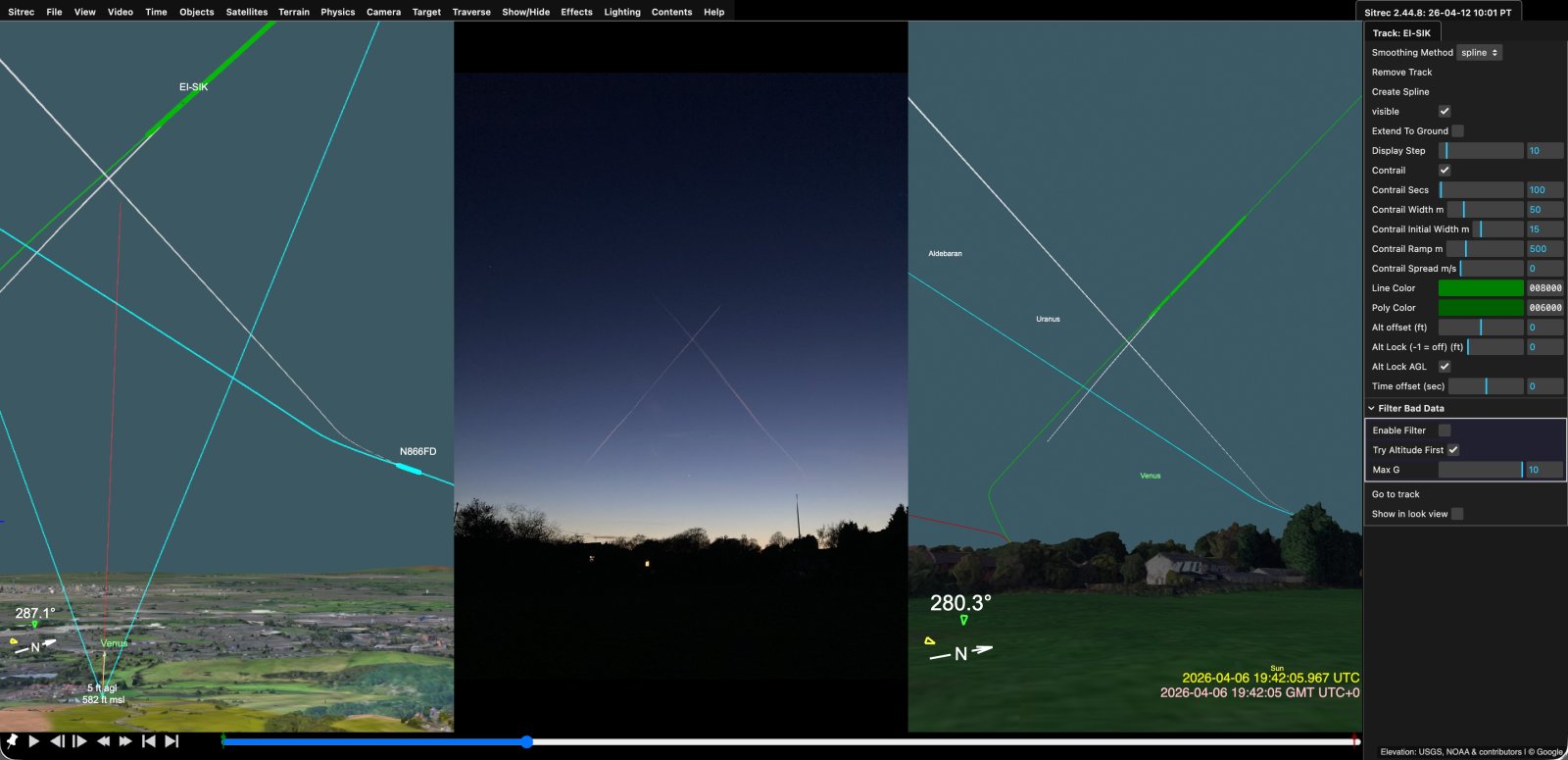The width and height of the screenshot is (1568, 760).
Task: Open the Smoothing Method dropdown
Action: (1479, 53)
